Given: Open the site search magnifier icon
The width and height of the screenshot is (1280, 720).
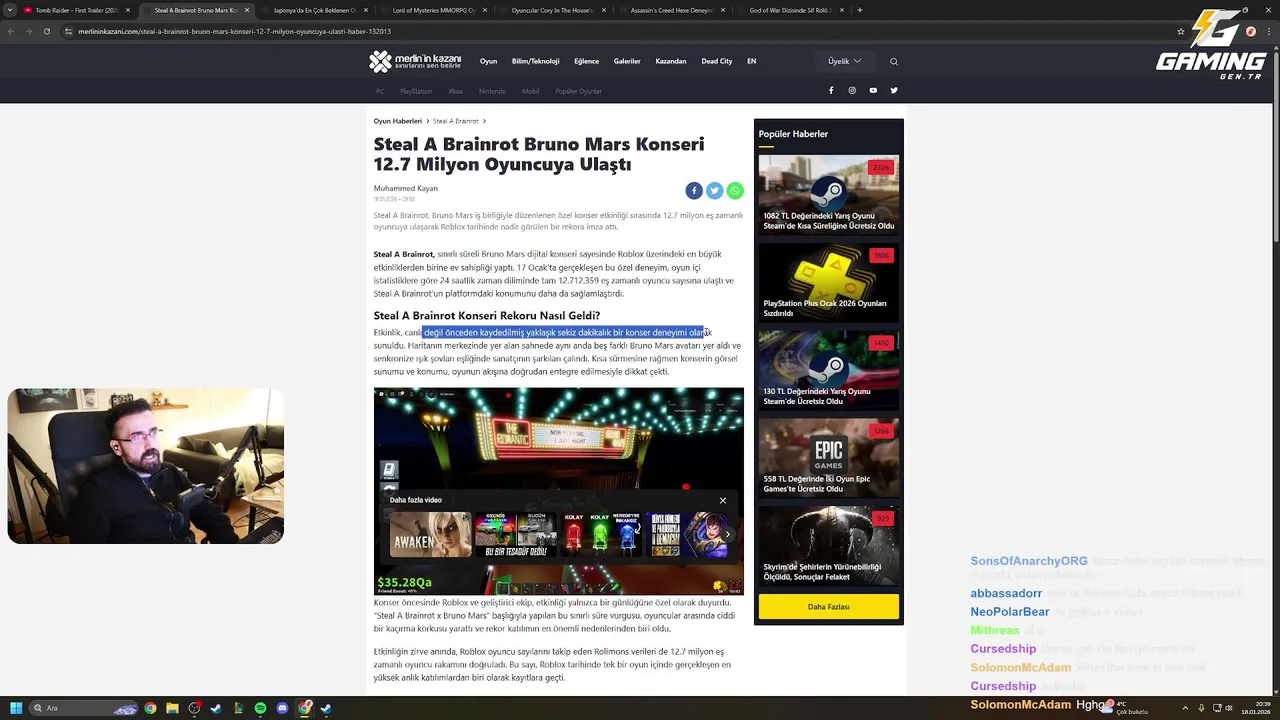Looking at the screenshot, I should [x=894, y=61].
